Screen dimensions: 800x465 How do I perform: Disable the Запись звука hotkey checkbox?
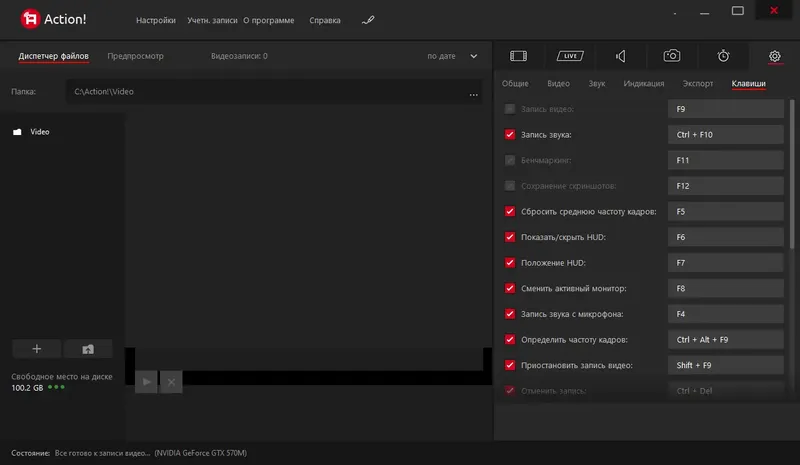click(510, 134)
